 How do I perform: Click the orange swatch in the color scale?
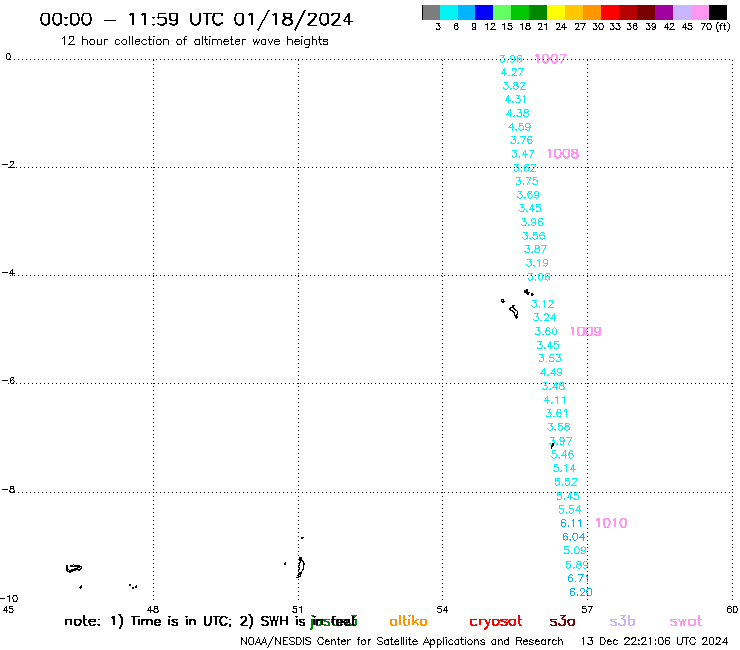592,12
